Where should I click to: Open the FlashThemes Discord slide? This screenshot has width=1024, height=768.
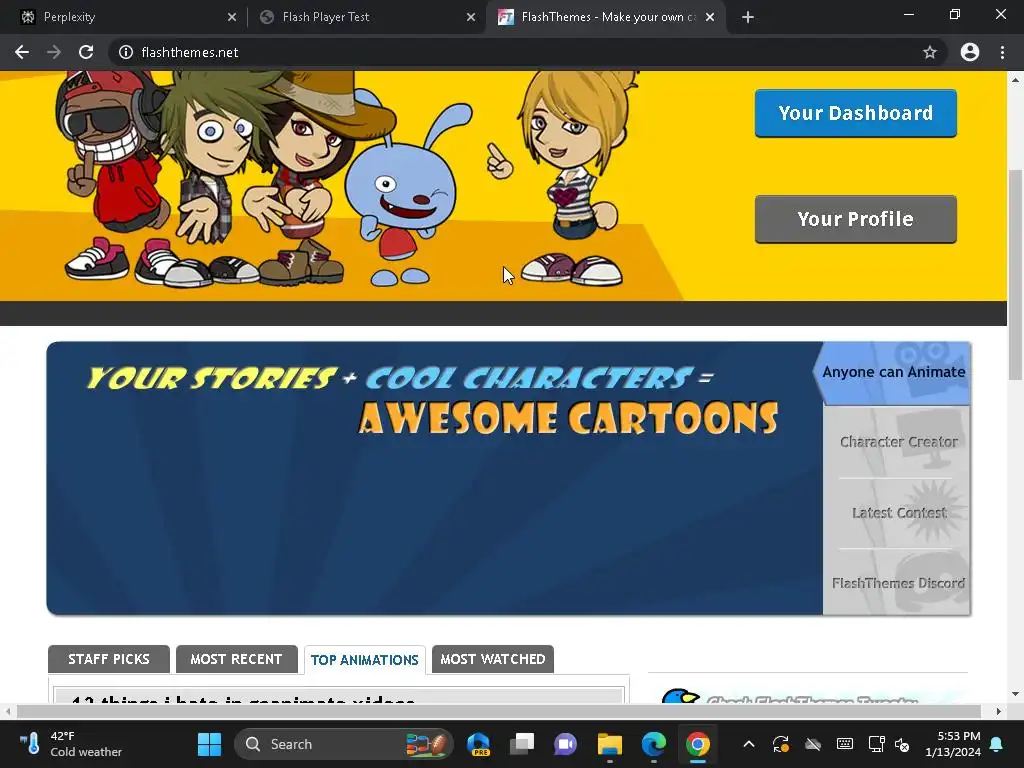[x=897, y=583]
